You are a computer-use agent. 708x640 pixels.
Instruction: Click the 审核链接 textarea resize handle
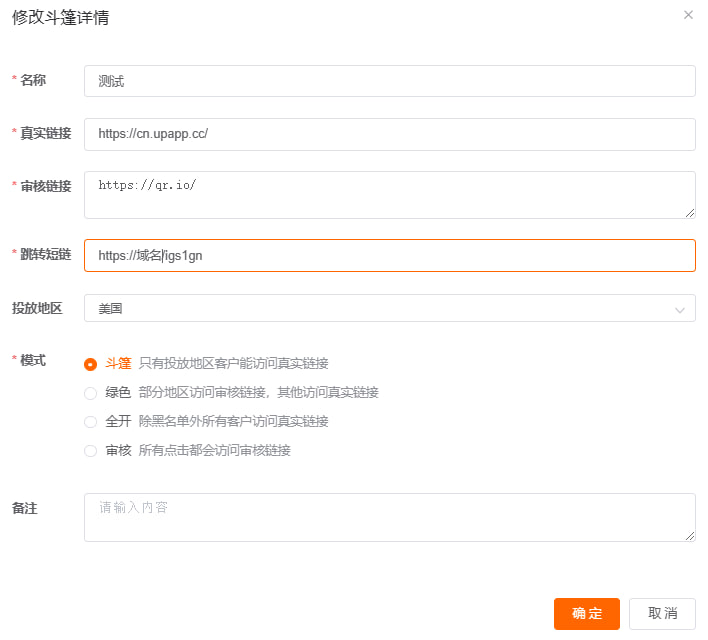[689, 213]
